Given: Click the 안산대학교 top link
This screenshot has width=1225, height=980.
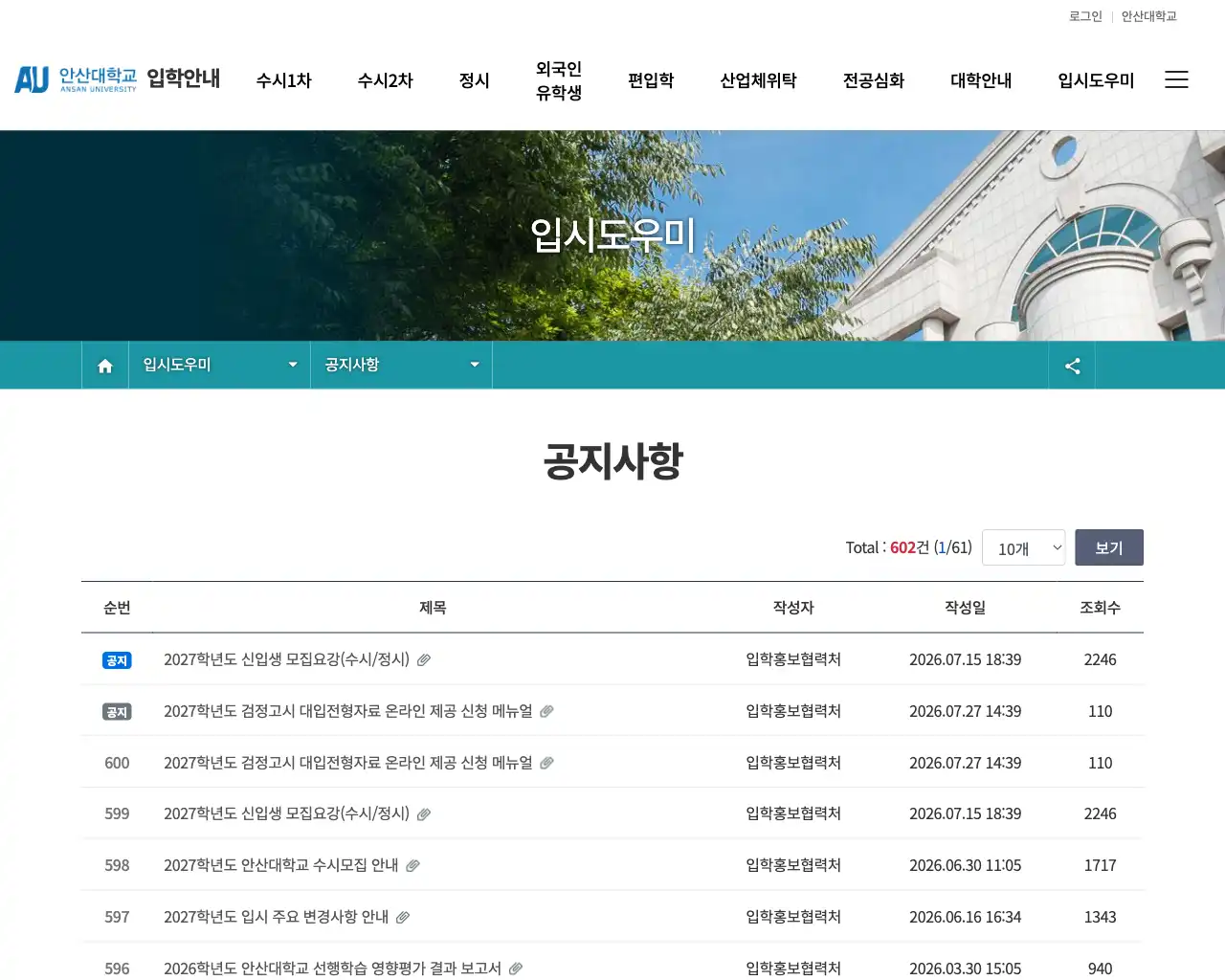Looking at the screenshot, I should (x=1148, y=16).
